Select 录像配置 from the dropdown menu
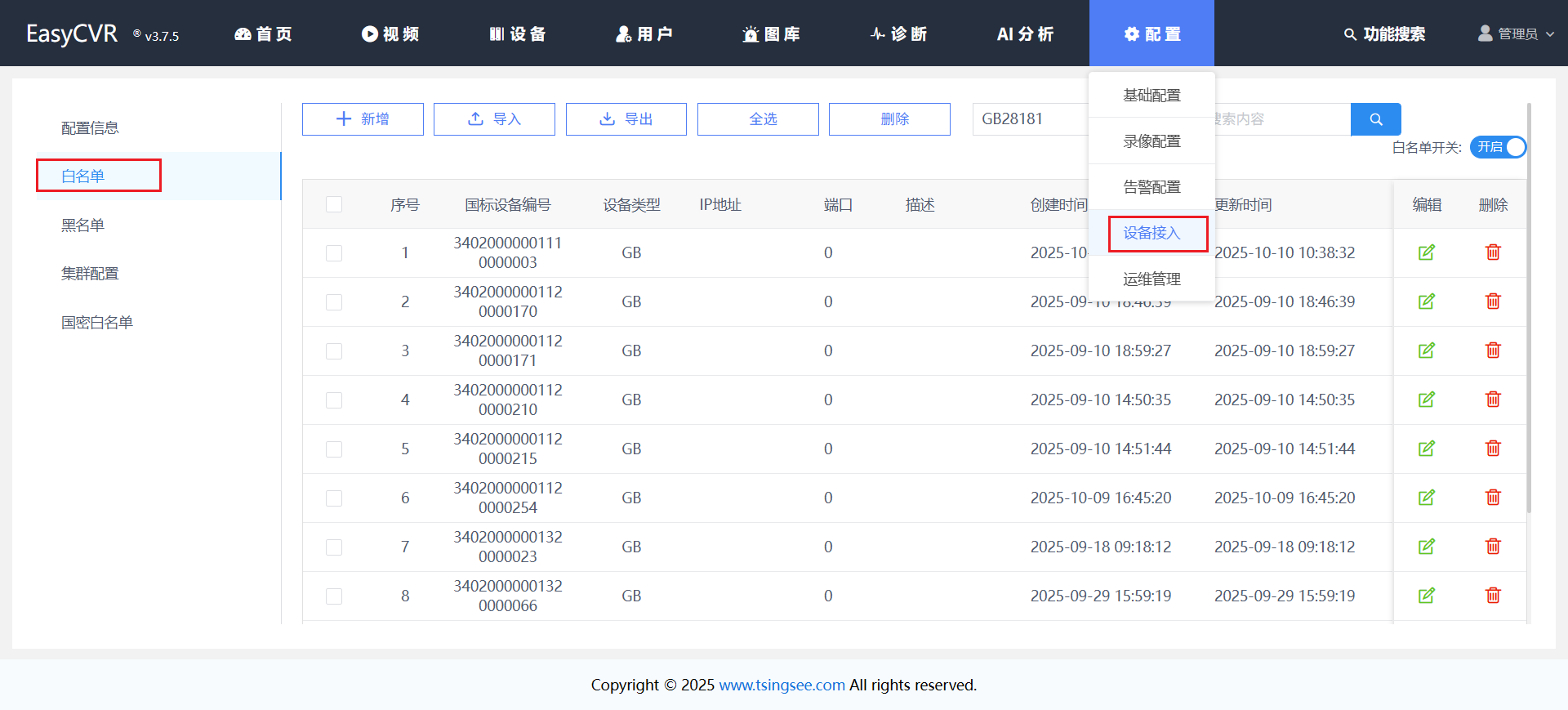1568x710 pixels. (x=1151, y=141)
